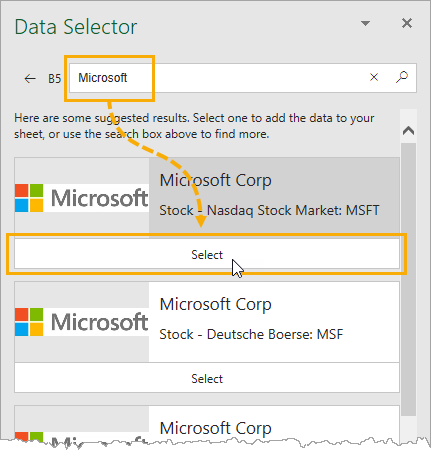Click the back arrow next to B5
This screenshot has height=452, width=431.
click(30, 79)
